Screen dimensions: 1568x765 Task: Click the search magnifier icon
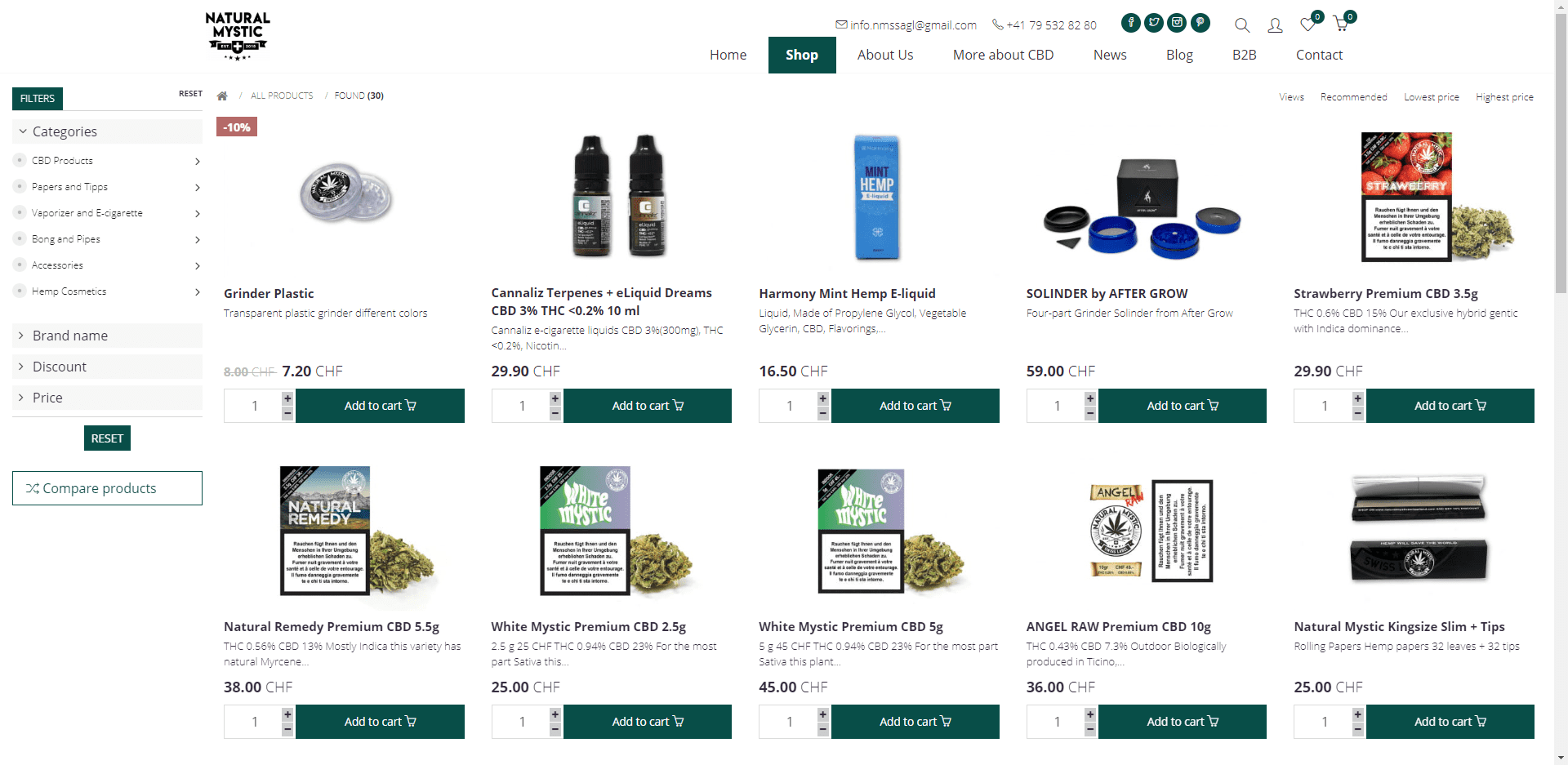[x=1242, y=25]
